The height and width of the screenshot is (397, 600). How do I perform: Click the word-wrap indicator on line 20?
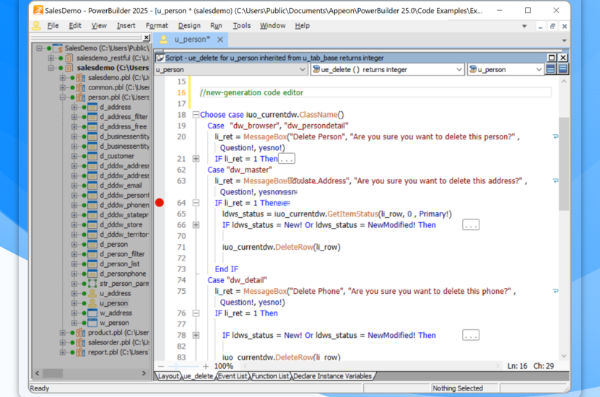click(555, 136)
